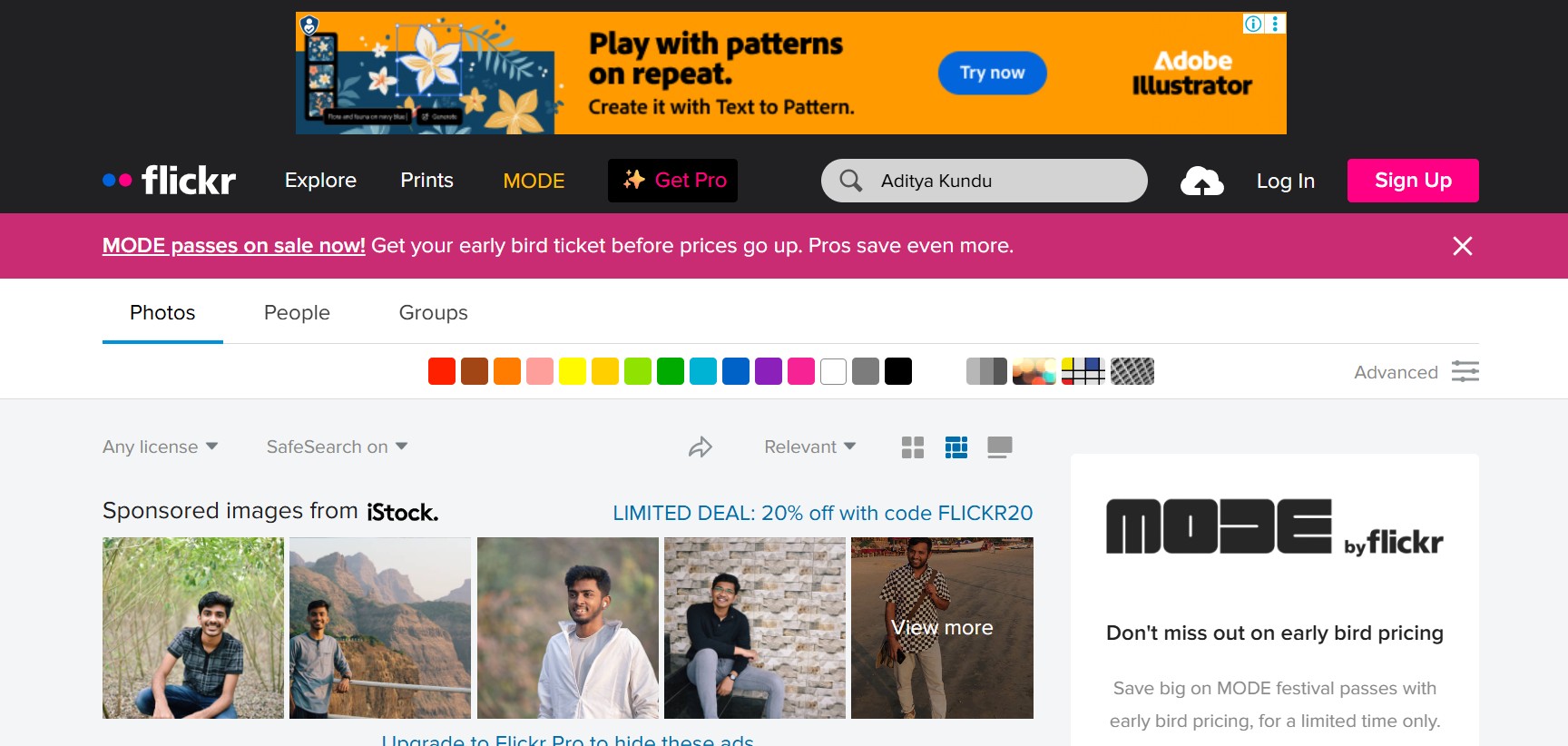Open the Groups tab
The width and height of the screenshot is (1568, 746).
(433, 312)
